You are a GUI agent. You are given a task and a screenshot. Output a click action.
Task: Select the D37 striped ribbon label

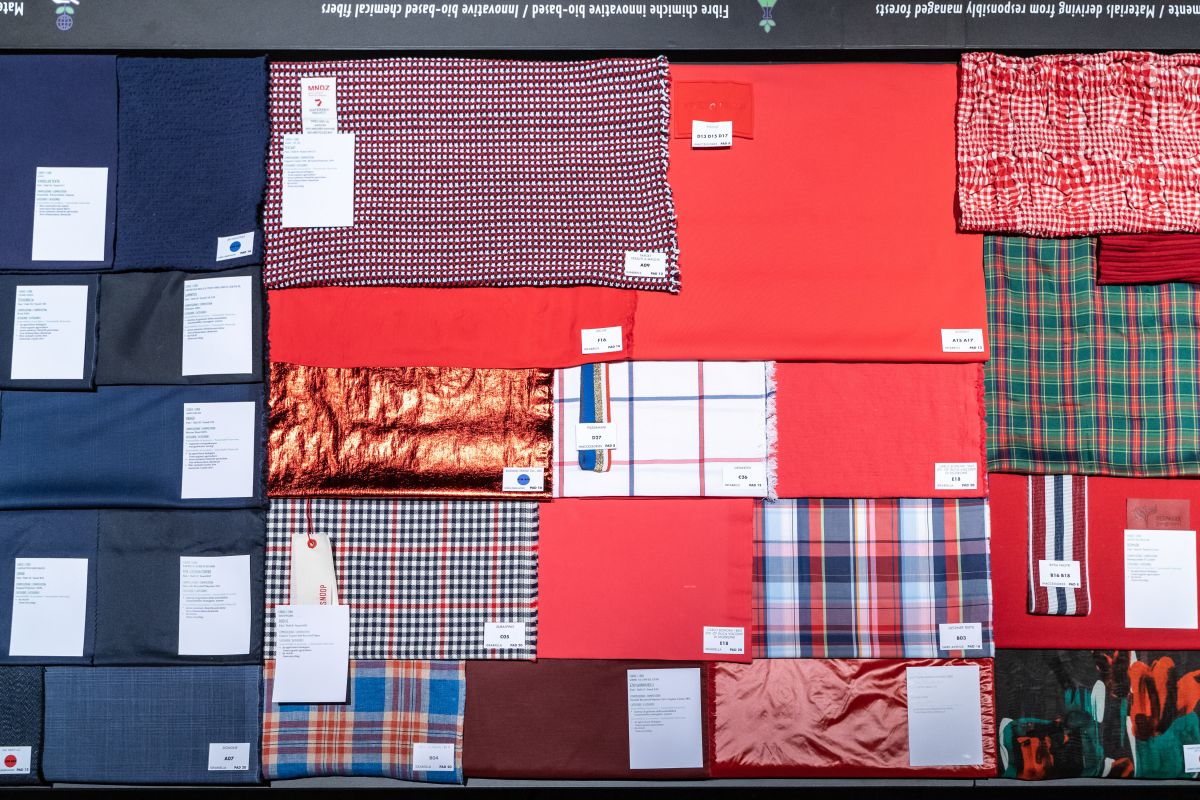click(596, 436)
